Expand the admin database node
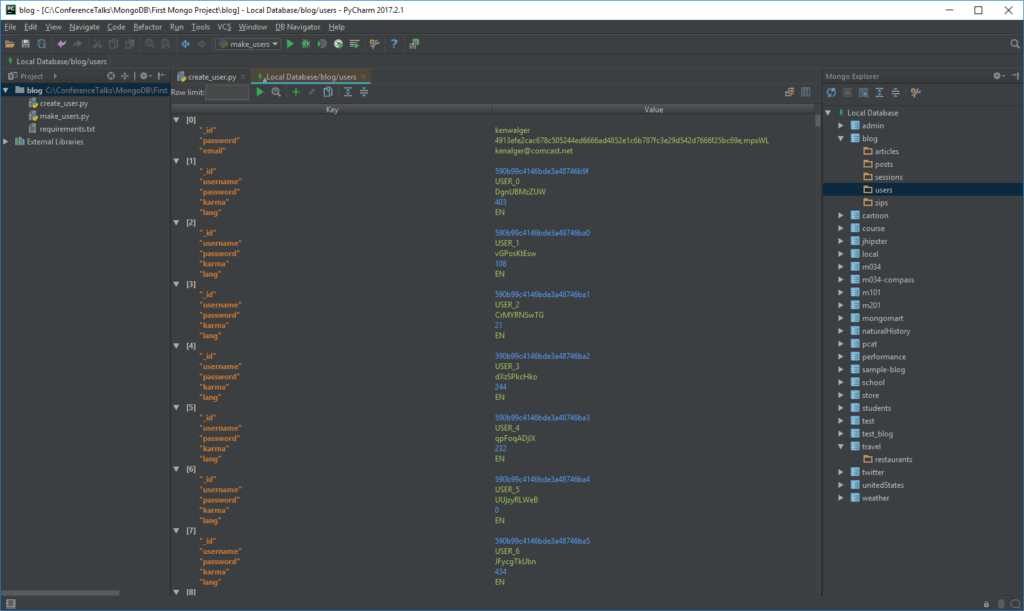The width and height of the screenshot is (1024, 611). click(x=841, y=125)
